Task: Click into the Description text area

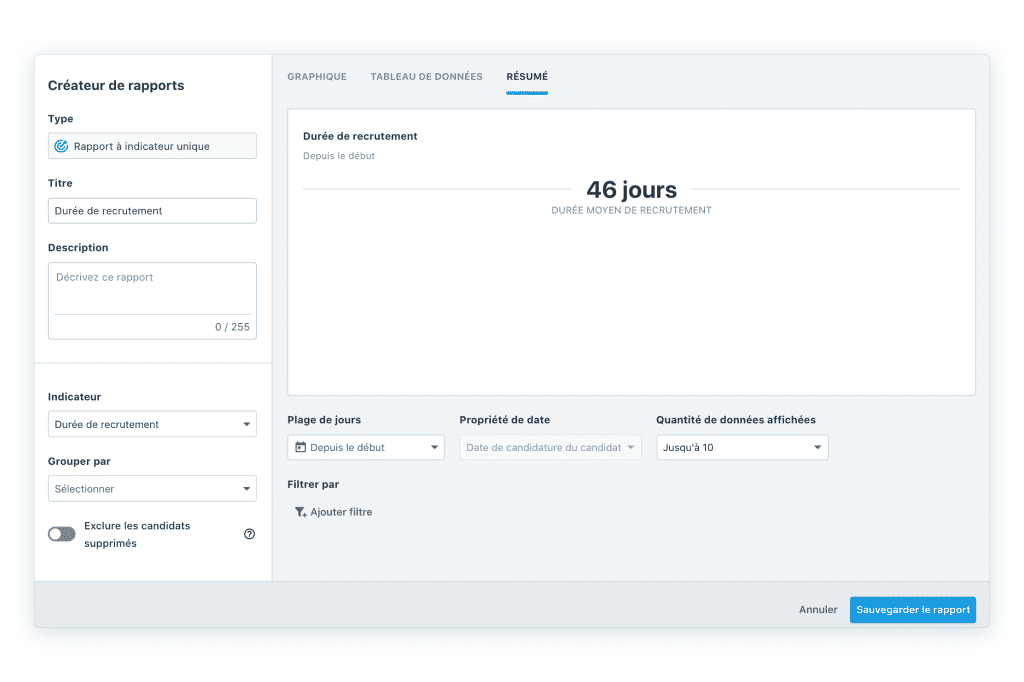Action: point(152,290)
